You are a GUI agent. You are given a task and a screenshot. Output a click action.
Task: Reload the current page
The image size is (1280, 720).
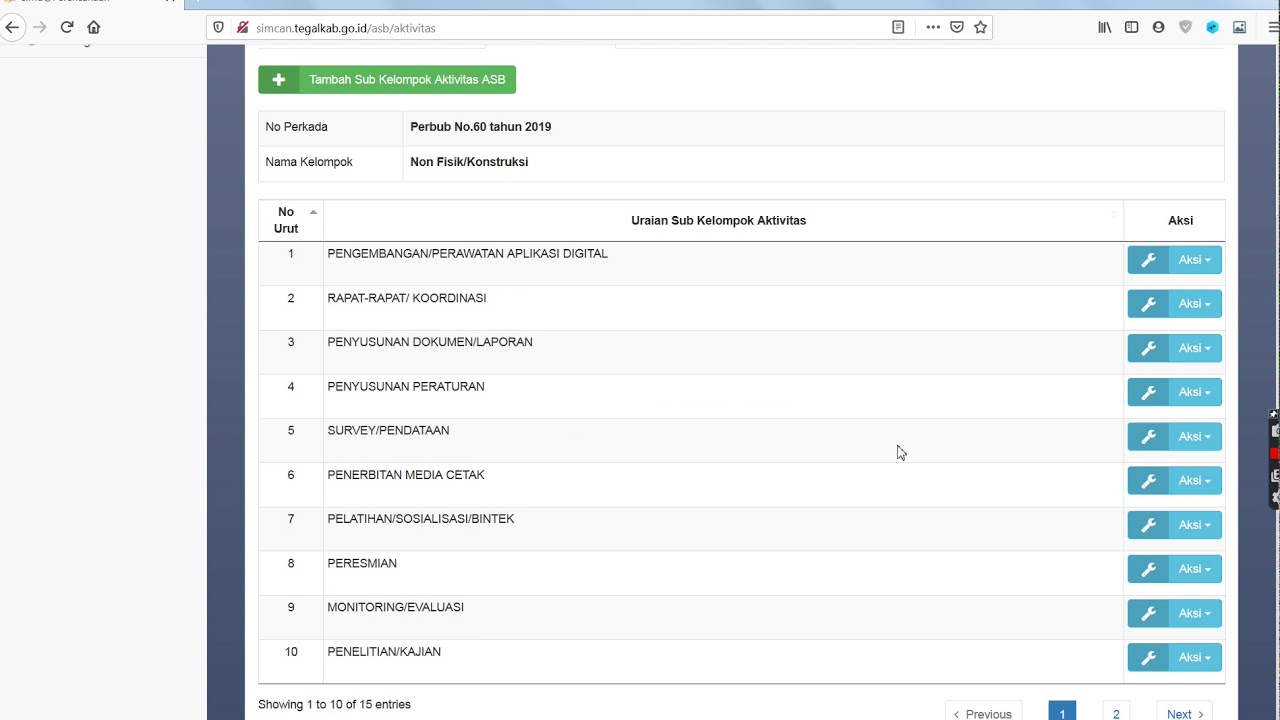point(67,27)
